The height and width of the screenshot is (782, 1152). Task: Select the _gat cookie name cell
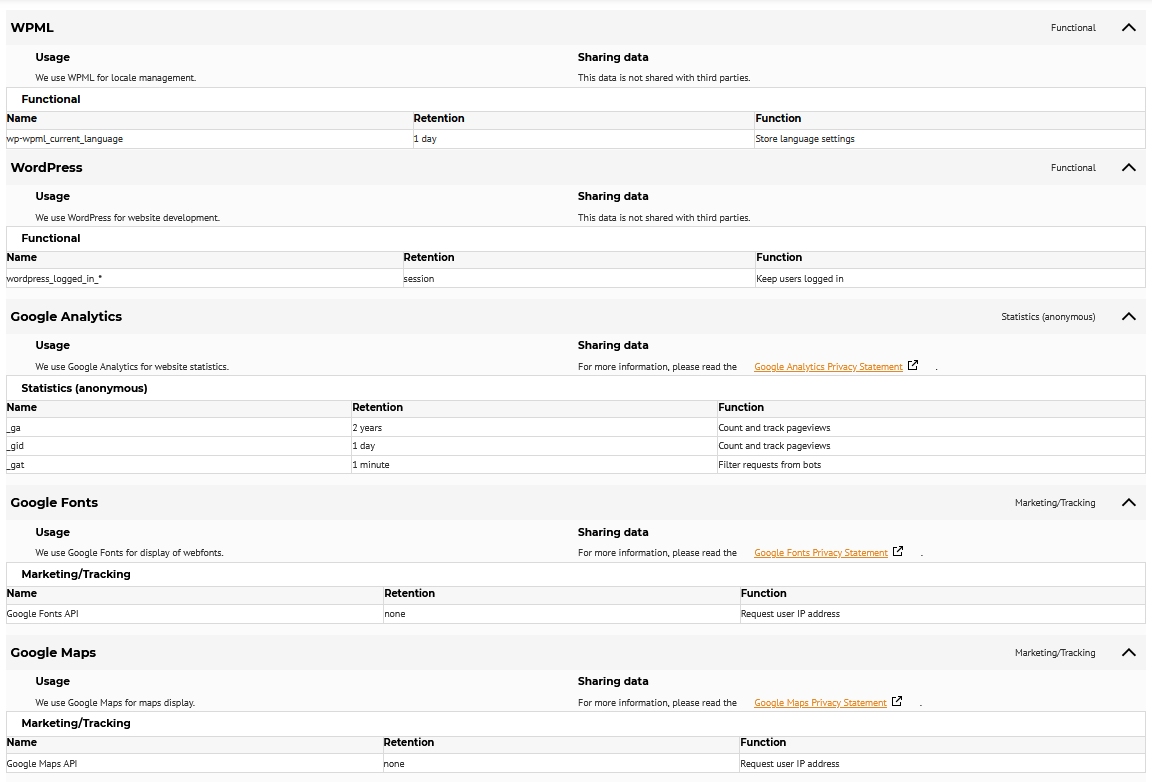[179, 464]
